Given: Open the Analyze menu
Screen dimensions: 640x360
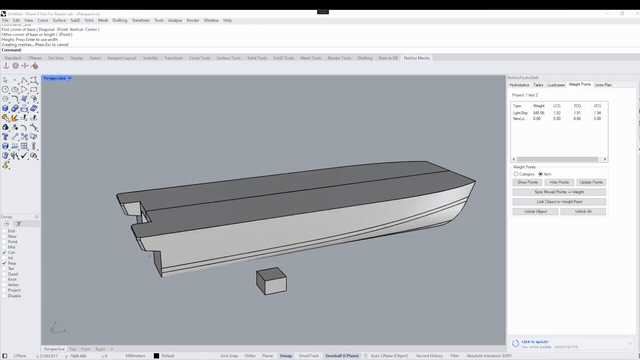Looking at the screenshot, I should (175, 20).
